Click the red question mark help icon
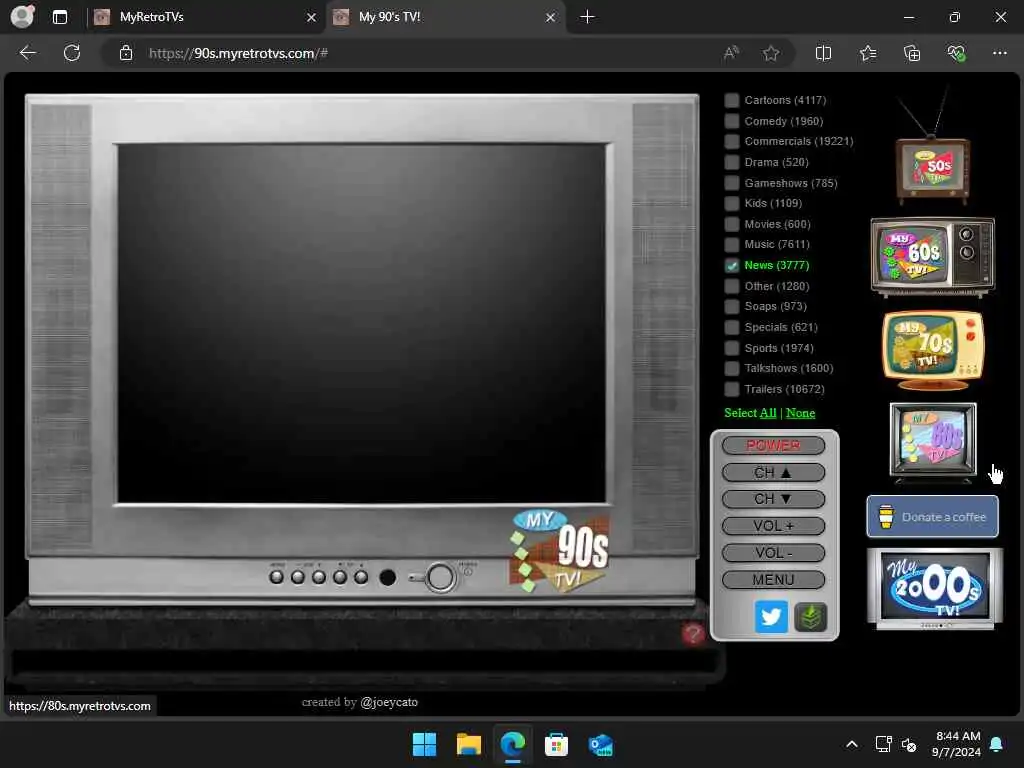 pyautogui.click(x=693, y=633)
